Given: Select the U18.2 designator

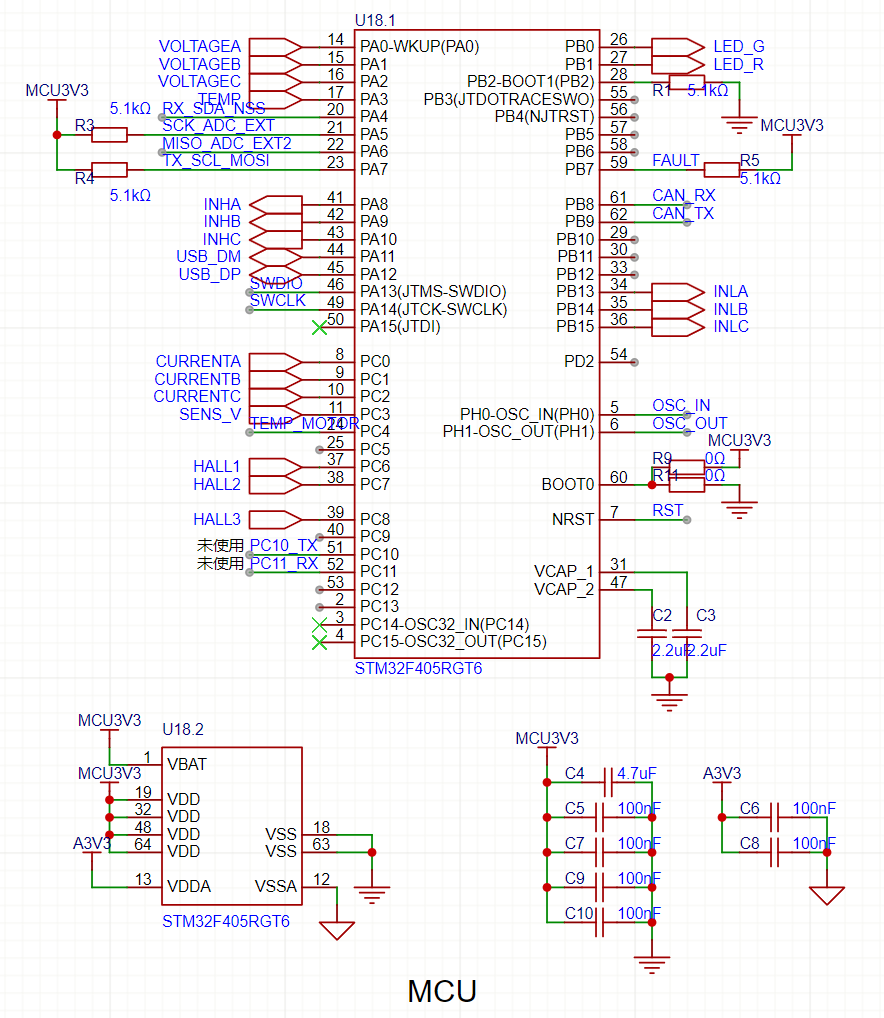Looking at the screenshot, I should (x=183, y=730).
